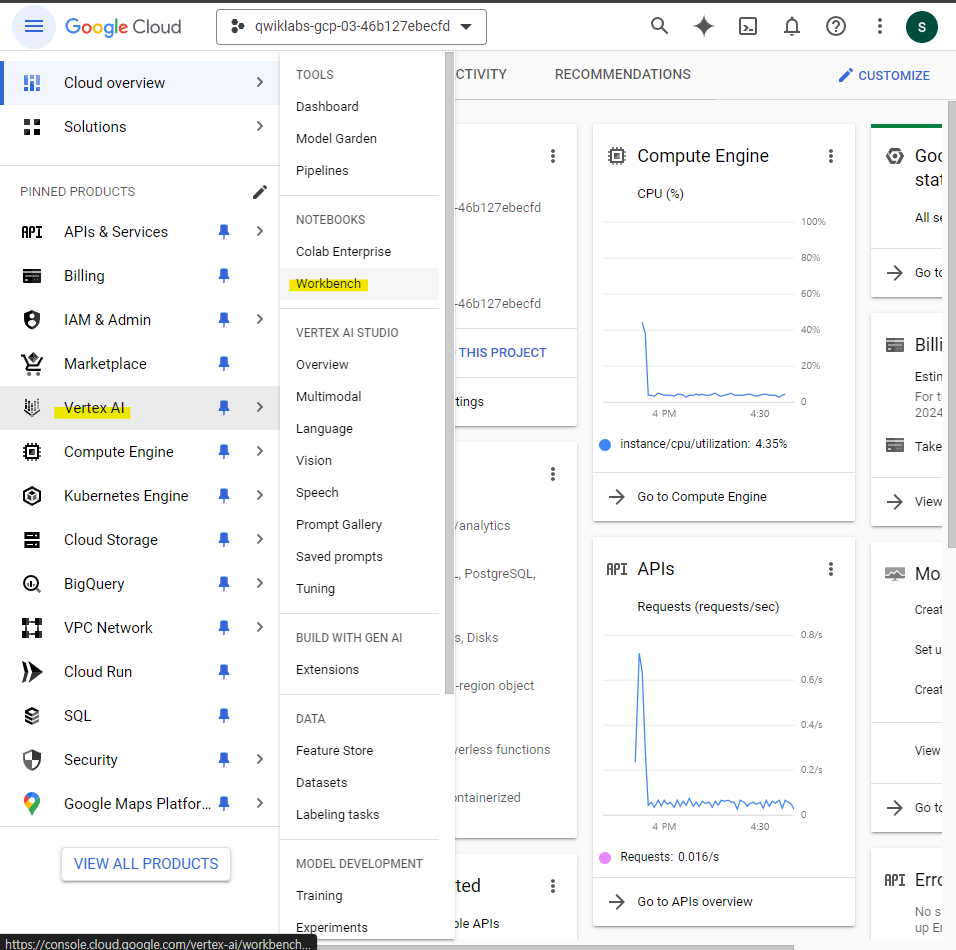
Task: Select Workbench in Vertex AI submenu
Action: tap(359, 284)
